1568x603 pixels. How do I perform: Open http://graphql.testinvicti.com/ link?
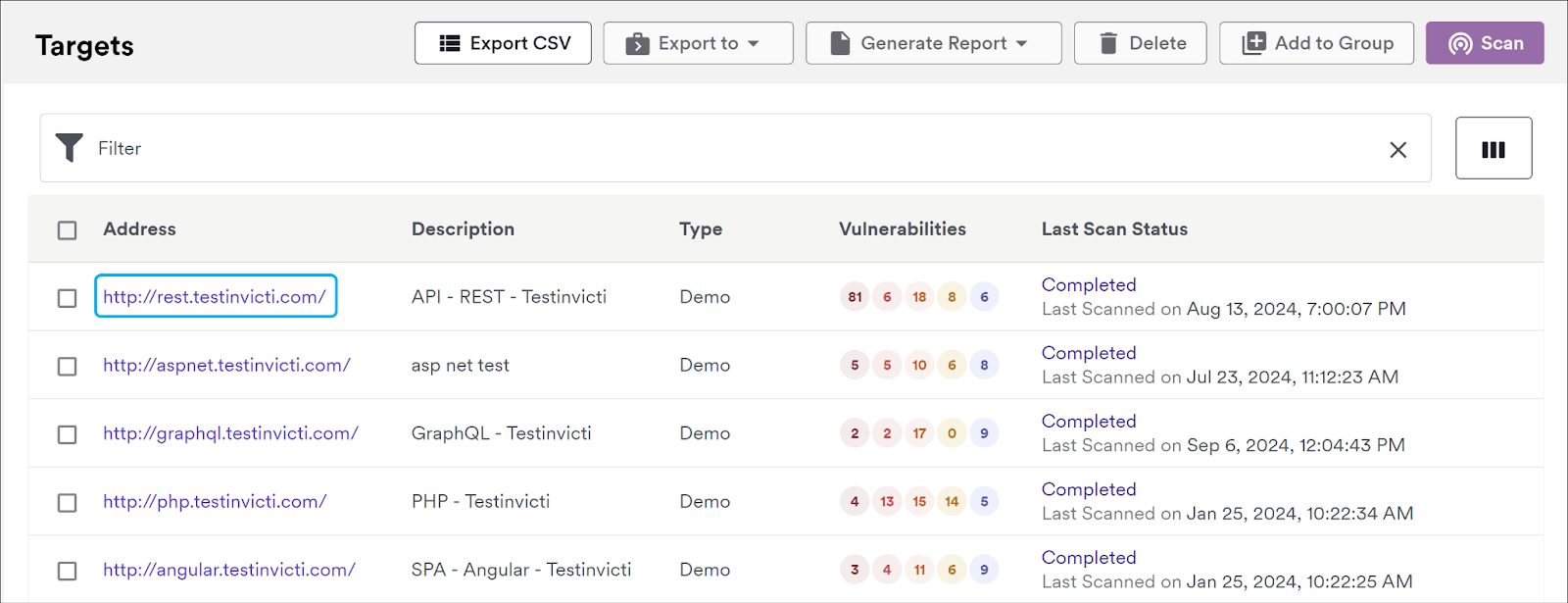tap(230, 432)
